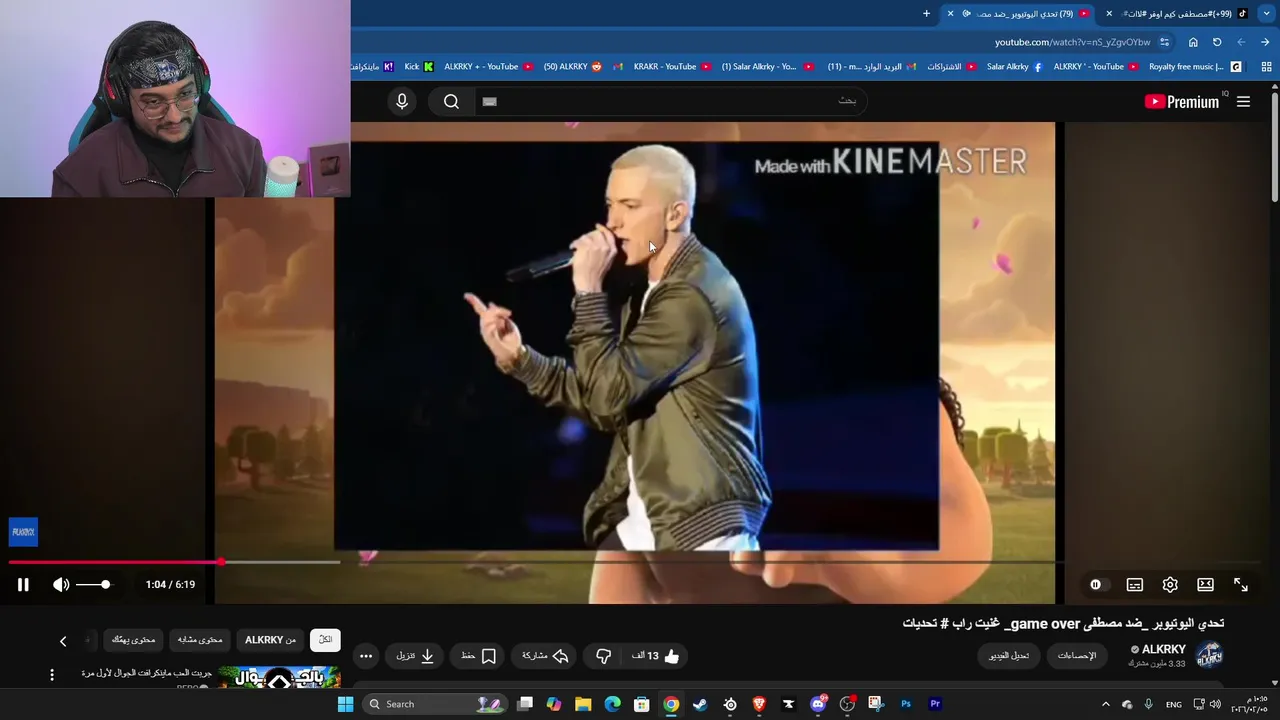Click the browser address bar URL

tap(1072, 42)
